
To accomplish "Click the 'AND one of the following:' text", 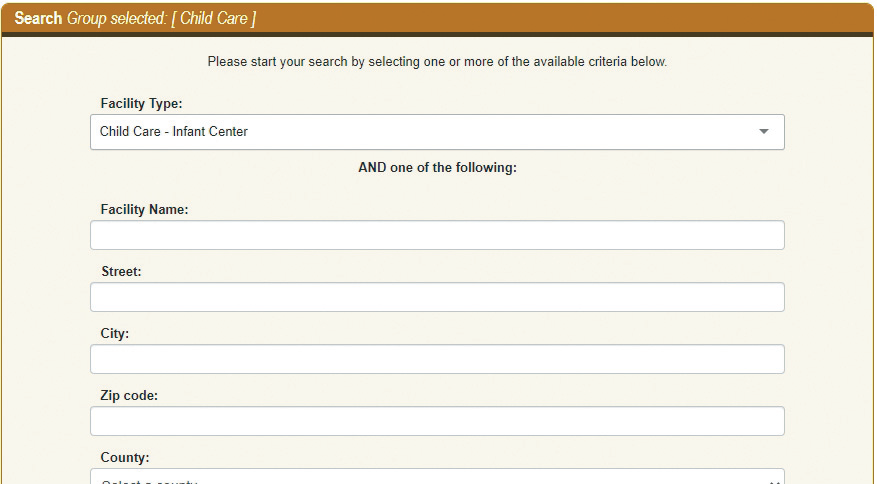I will click(x=437, y=168).
